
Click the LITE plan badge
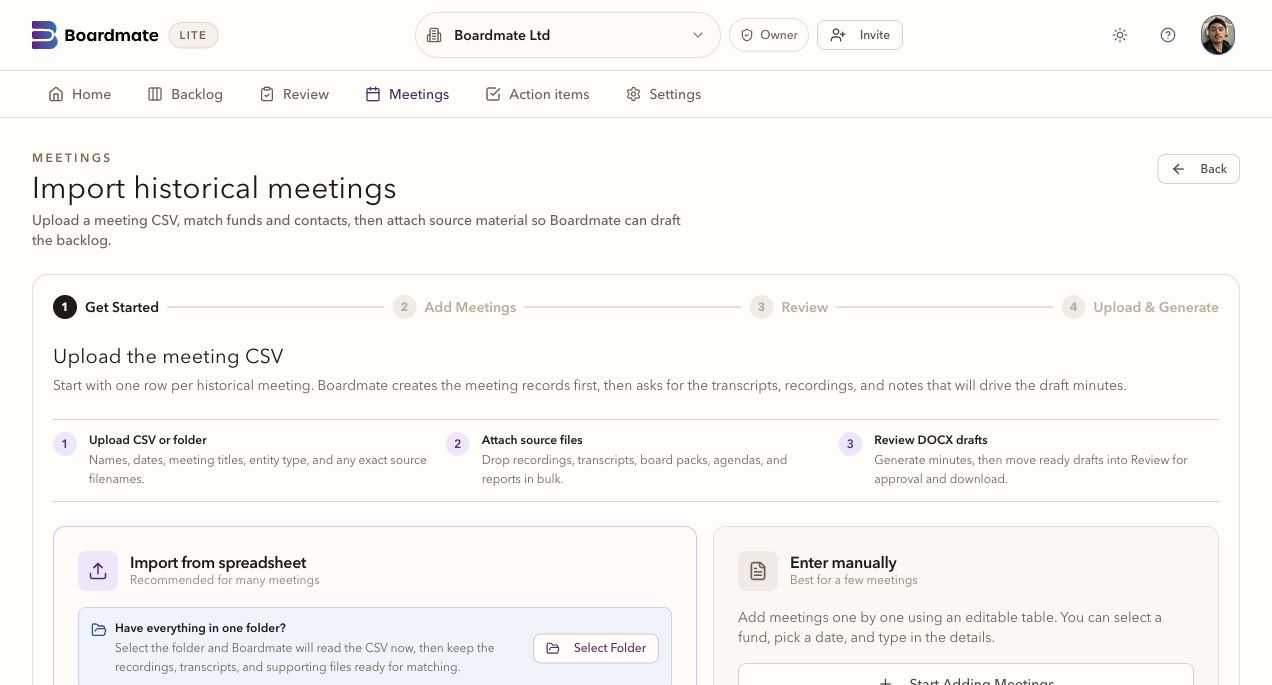click(193, 35)
